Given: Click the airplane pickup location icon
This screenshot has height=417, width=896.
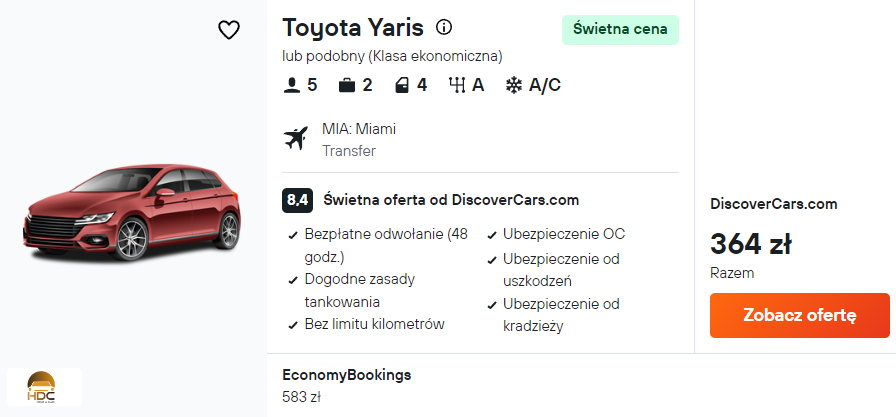Looking at the screenshot, I should coord(296,139).
